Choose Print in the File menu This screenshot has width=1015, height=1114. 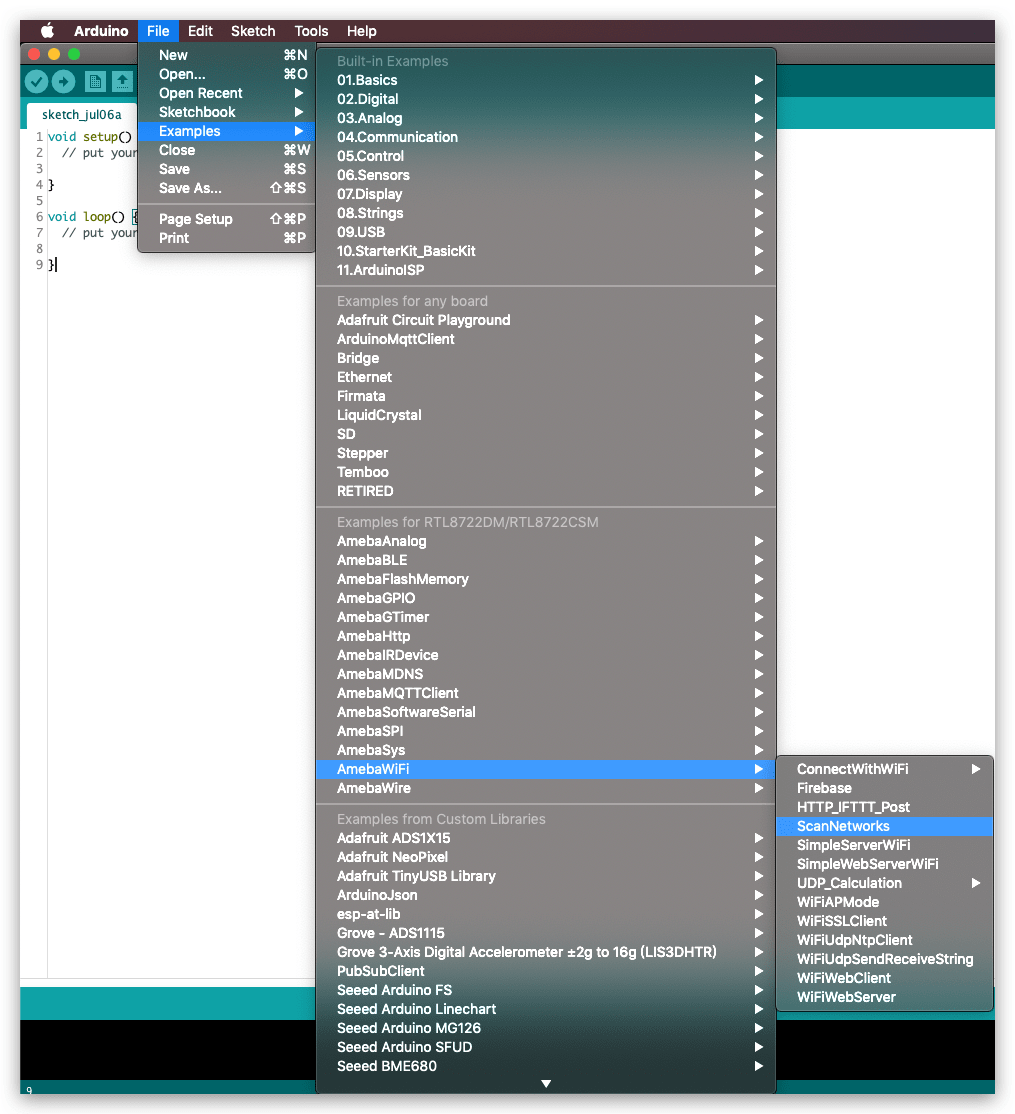pyautogui.click(x=226, y=238)
